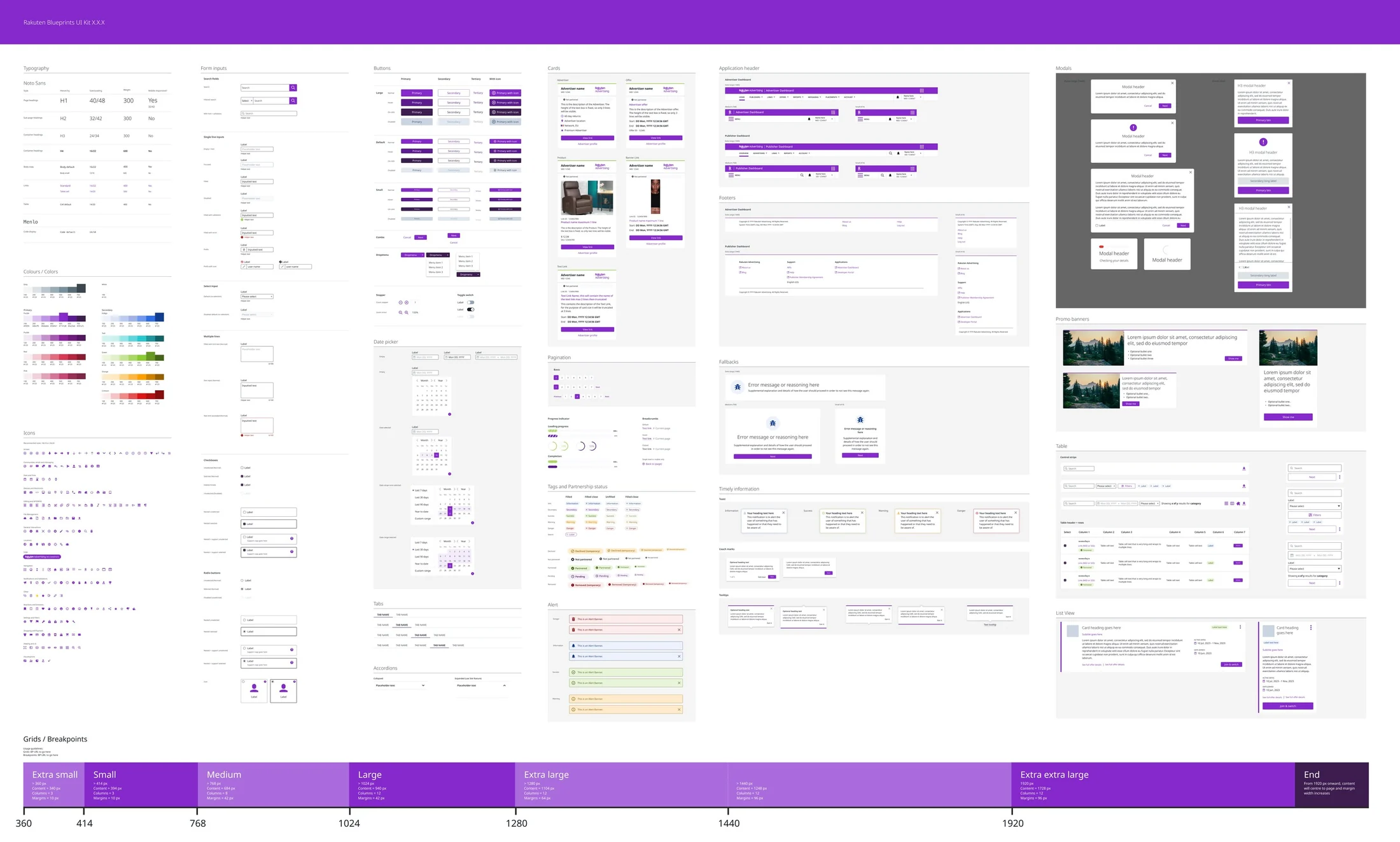
Task: Tick Label checkbox in the long Modal header dialog
Action: coord(1097,225)
